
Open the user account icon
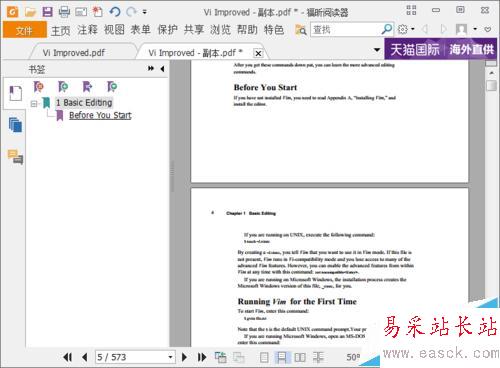(x=461, y=29)
